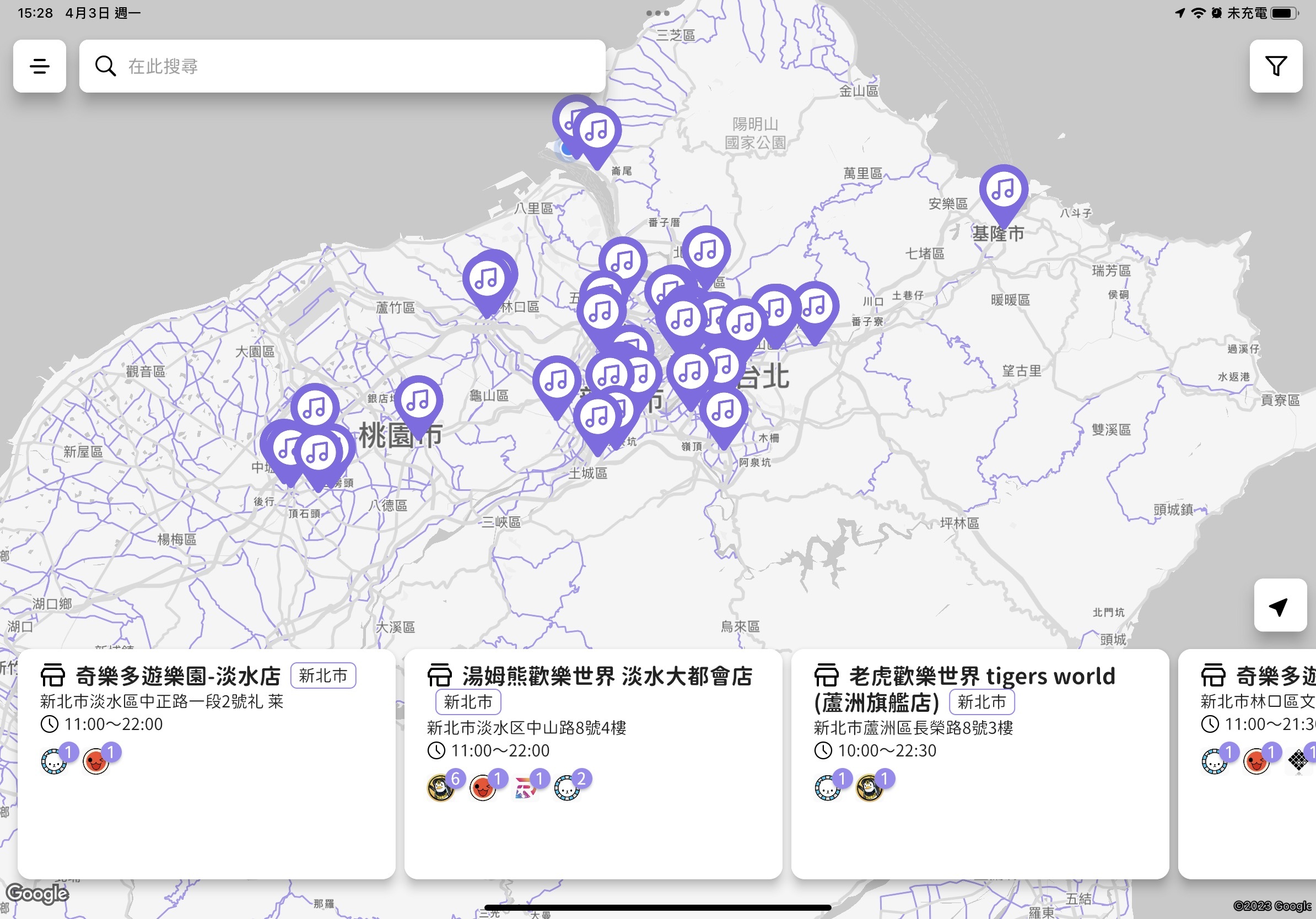The width and height of the screenshot is (1316, 919).
Task: Open the 奇樂多遊樂園-淡水店 card
Action: (x=206, y=764)
